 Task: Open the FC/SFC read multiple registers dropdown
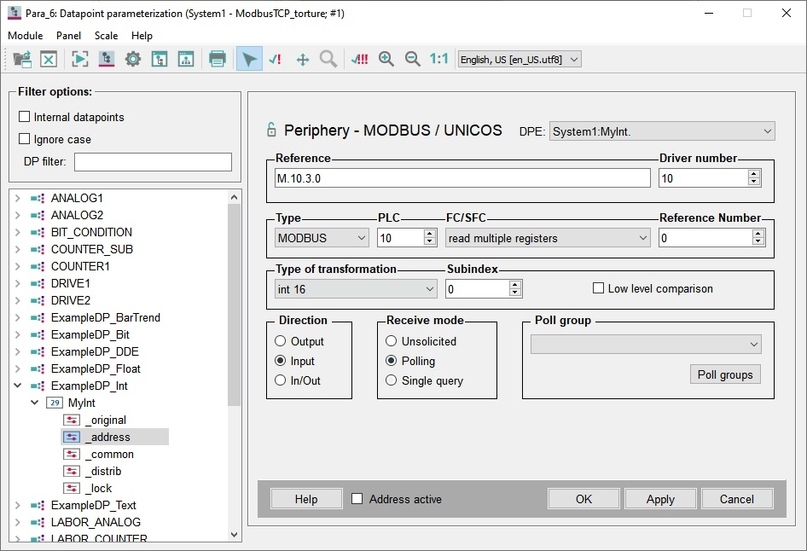point(547,238)
